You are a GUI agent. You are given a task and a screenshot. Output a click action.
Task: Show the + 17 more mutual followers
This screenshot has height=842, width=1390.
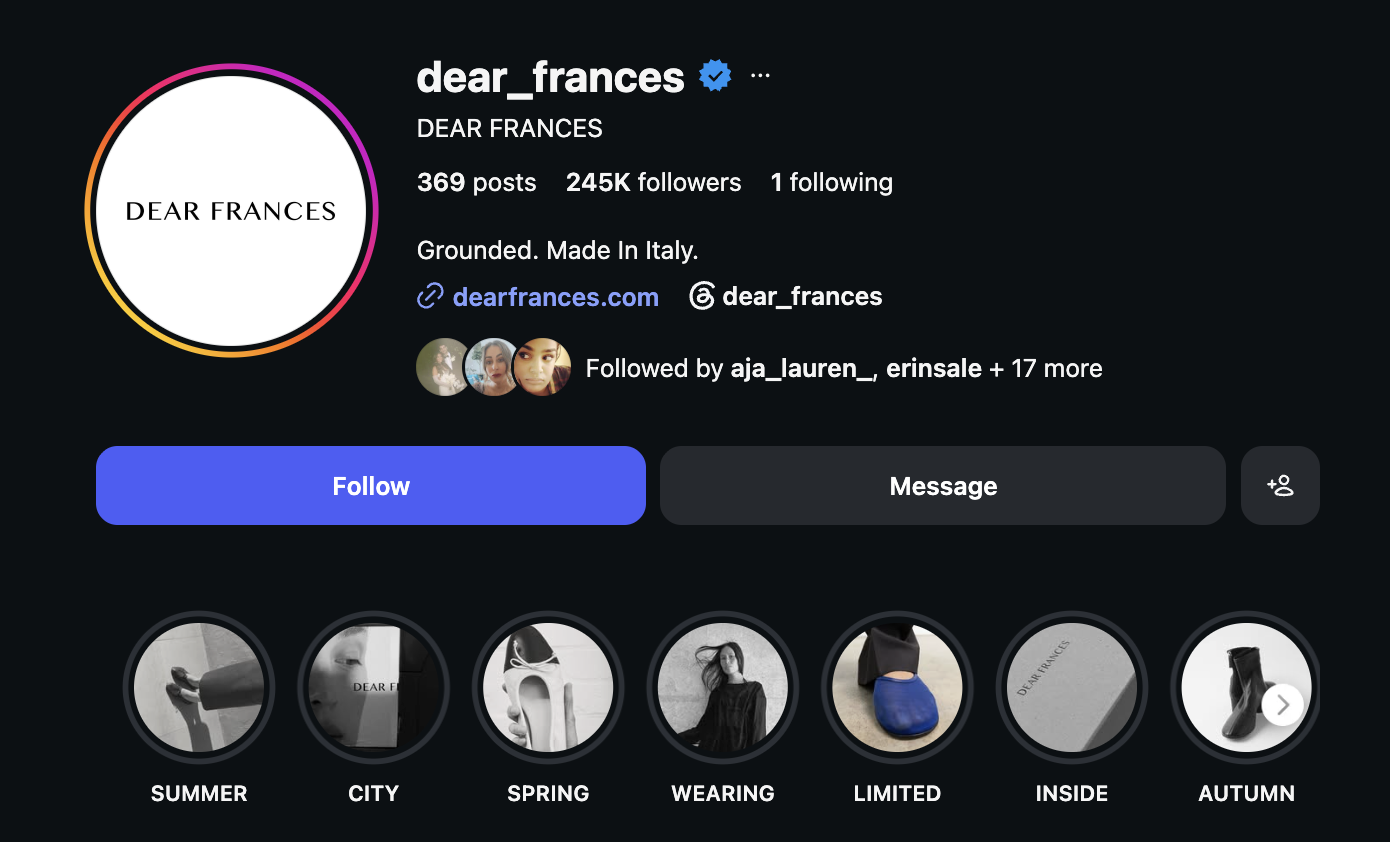tap(1046, 368)
